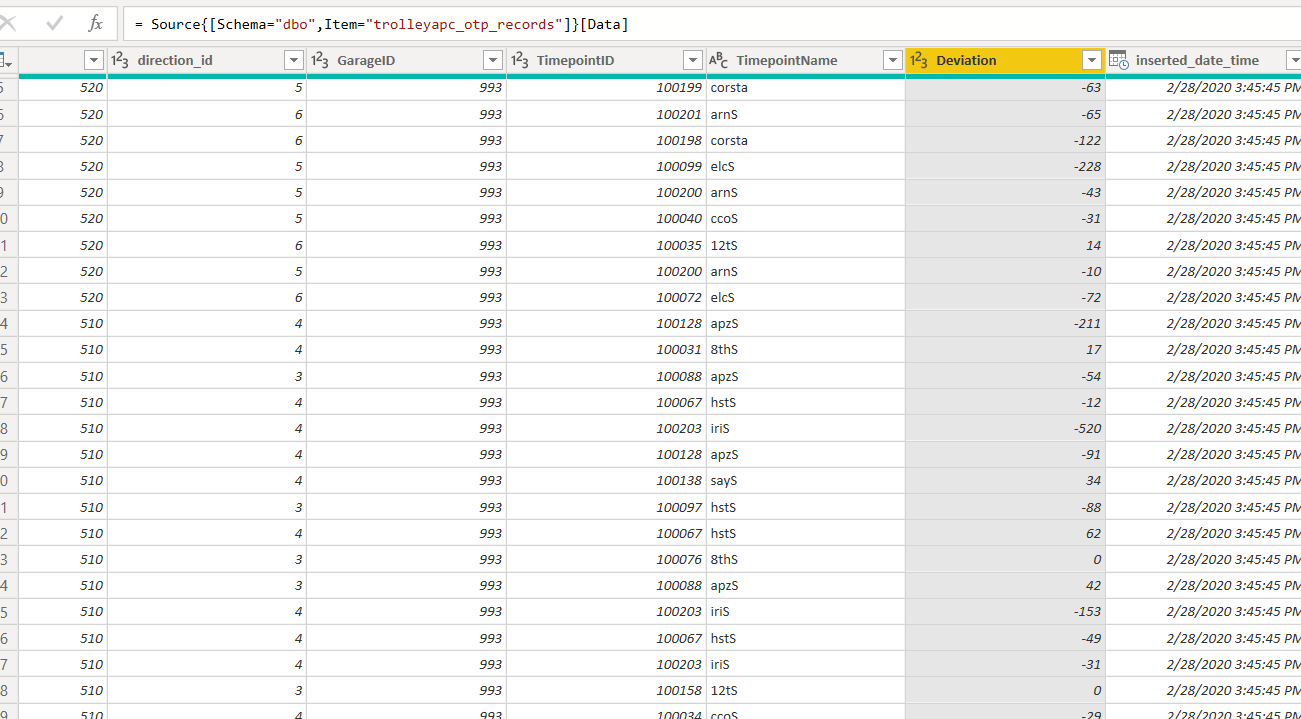Screen dimensions: 1301x719
Task: Change data type icon of direction_id column
Action: click(120, 61)
